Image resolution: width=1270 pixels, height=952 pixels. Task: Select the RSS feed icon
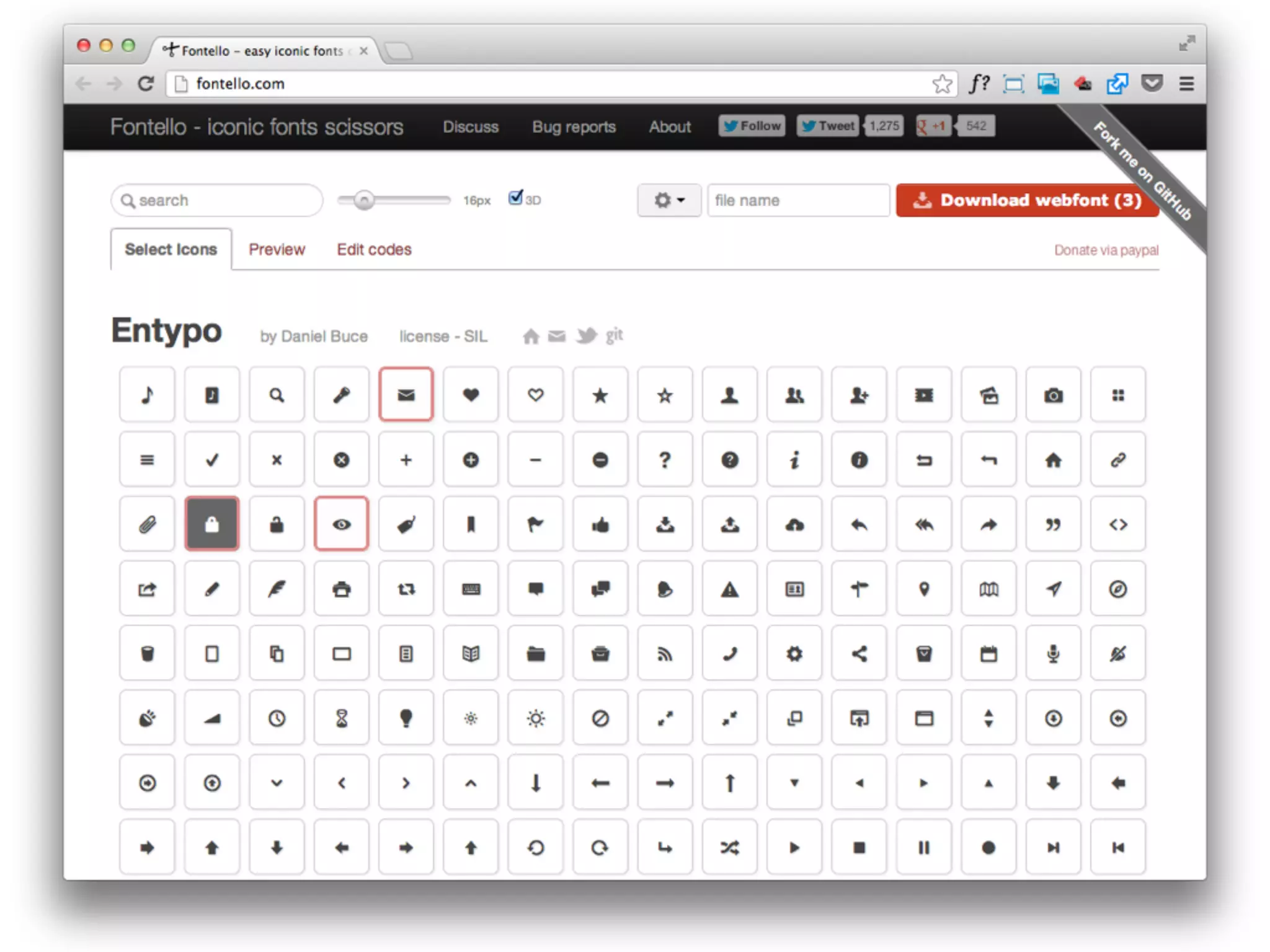pyautogui.click(x=665, y=654)
